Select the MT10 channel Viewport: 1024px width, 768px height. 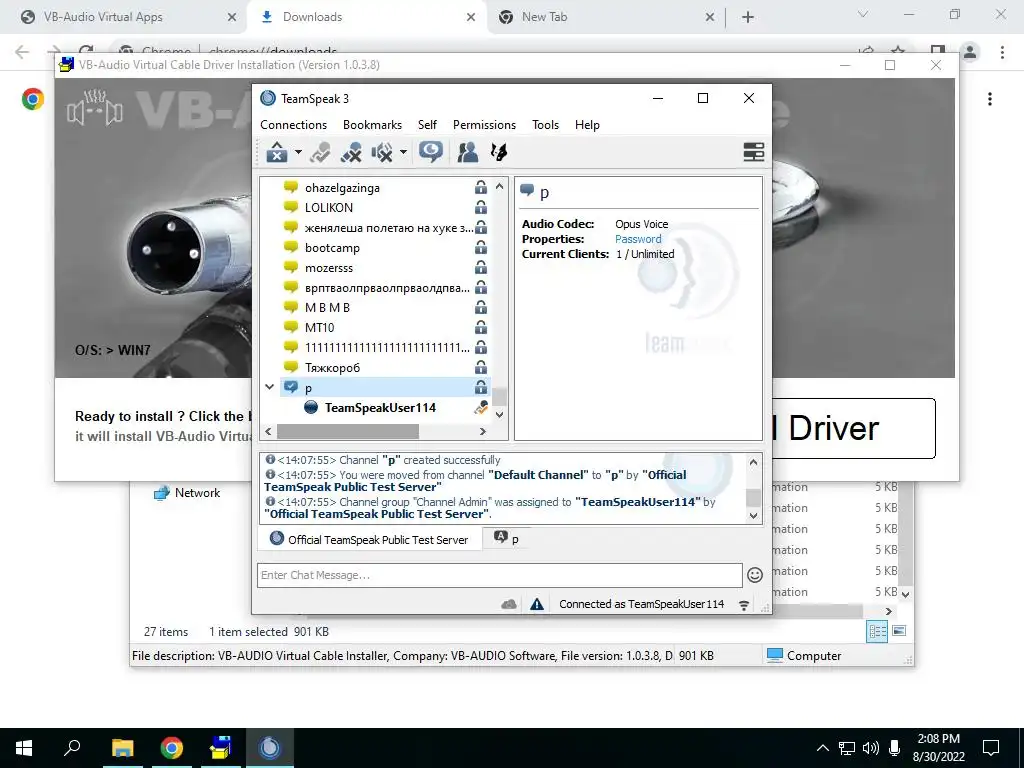pos(319,328)
